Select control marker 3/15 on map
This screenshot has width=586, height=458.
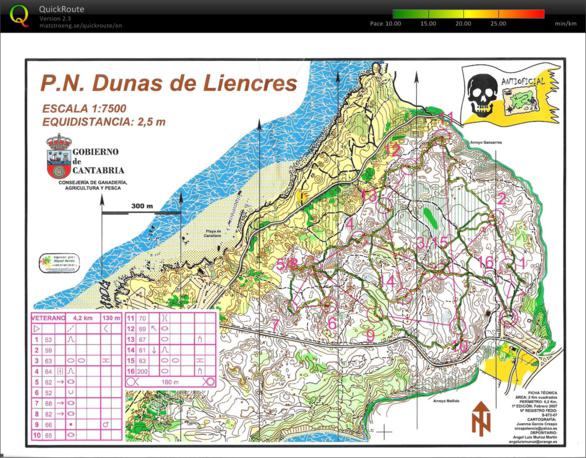tap(432, 243)
